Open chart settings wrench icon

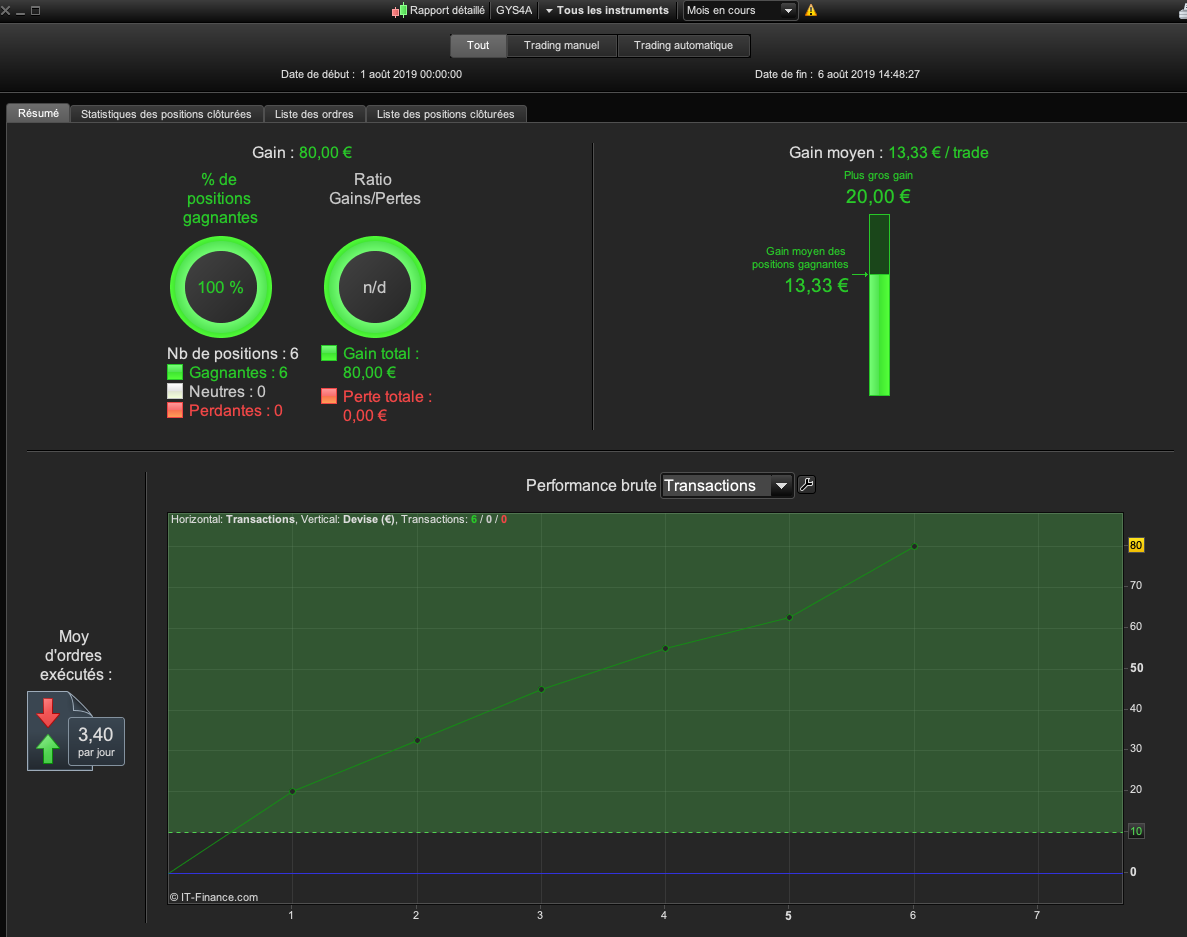click(806, 485)
